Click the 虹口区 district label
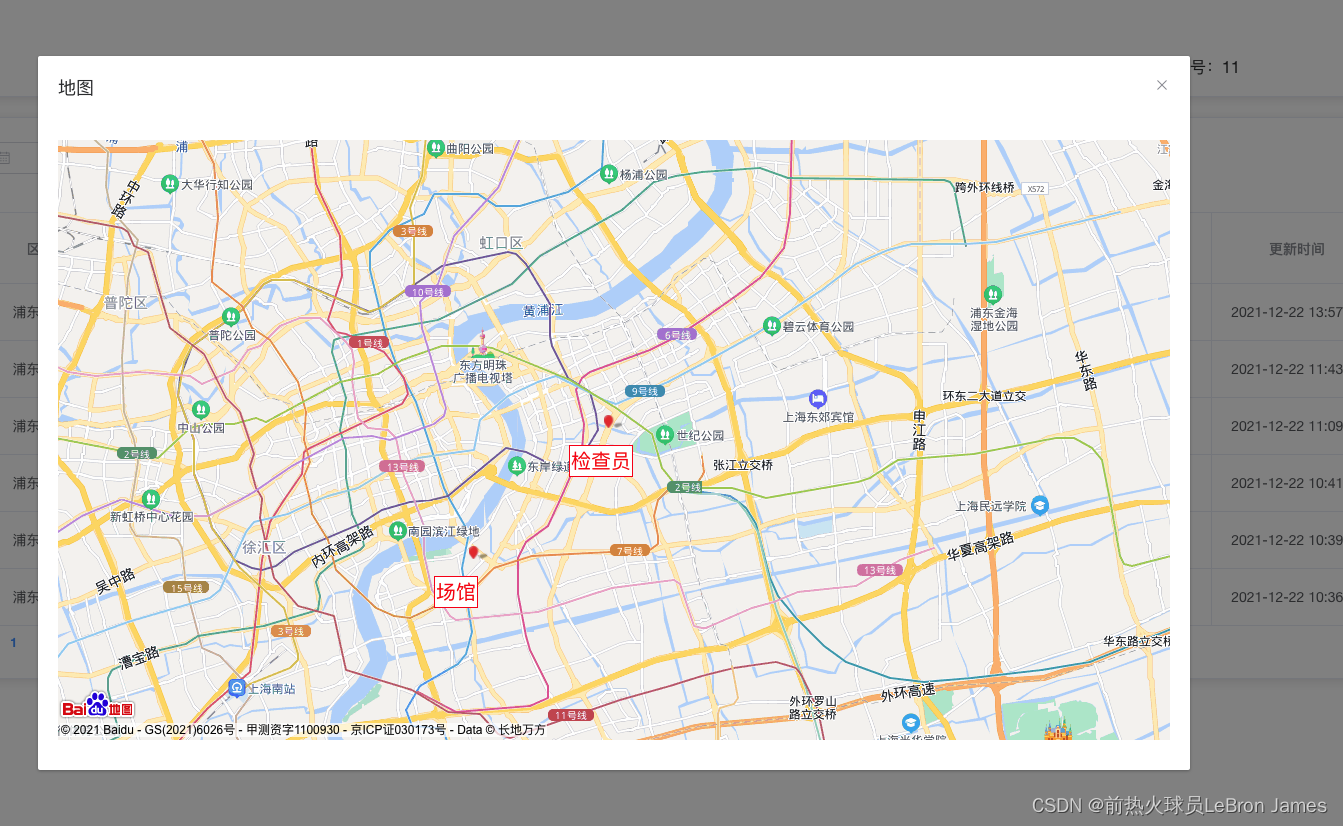This screenshot has height=826, width=1343. pos(501,243)
